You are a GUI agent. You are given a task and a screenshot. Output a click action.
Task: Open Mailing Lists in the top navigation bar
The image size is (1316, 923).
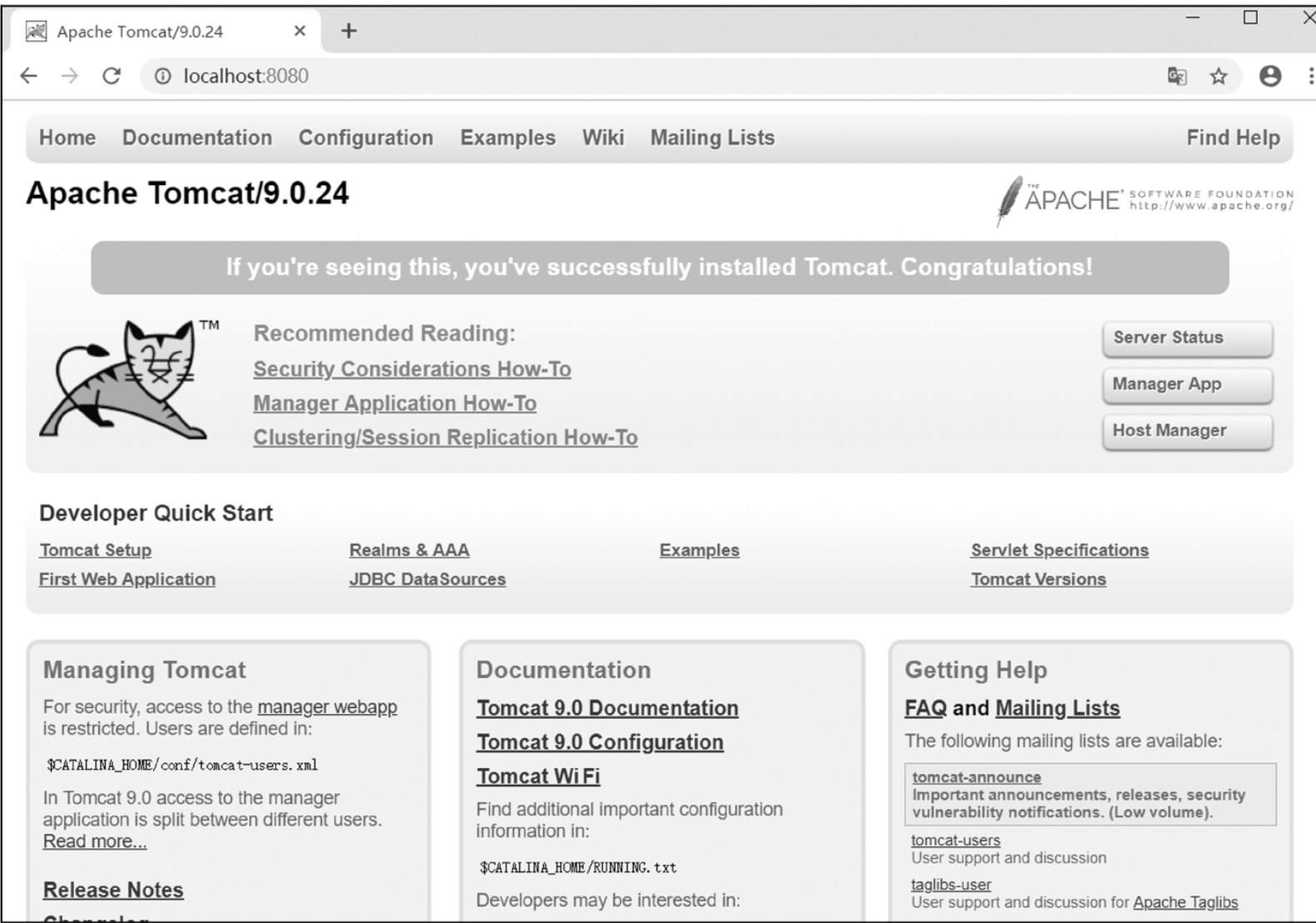[x=712, y=137]
